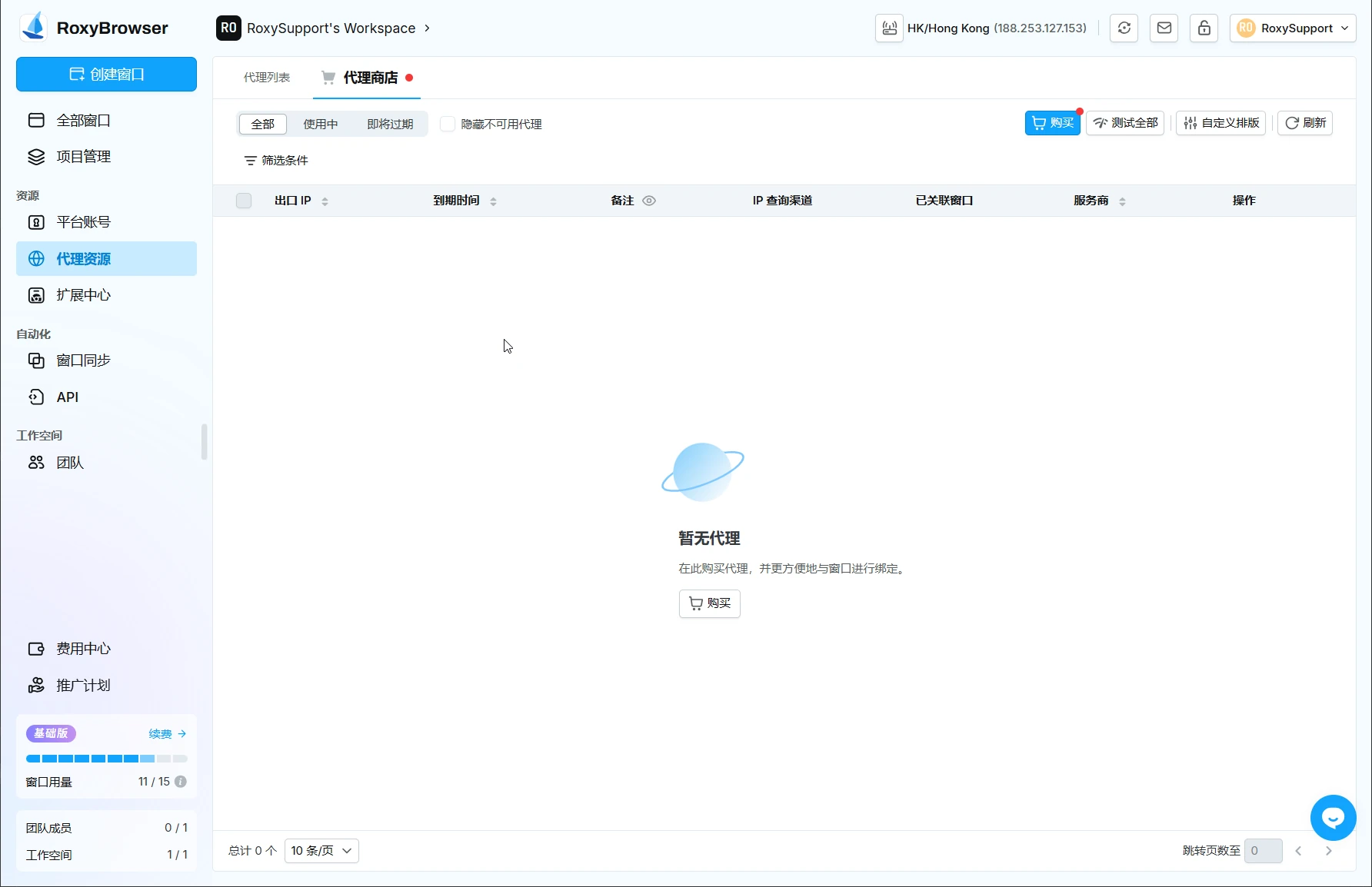
Task: Click the 窗口用量 usage progress bar
Action: (x=106, y=759)
